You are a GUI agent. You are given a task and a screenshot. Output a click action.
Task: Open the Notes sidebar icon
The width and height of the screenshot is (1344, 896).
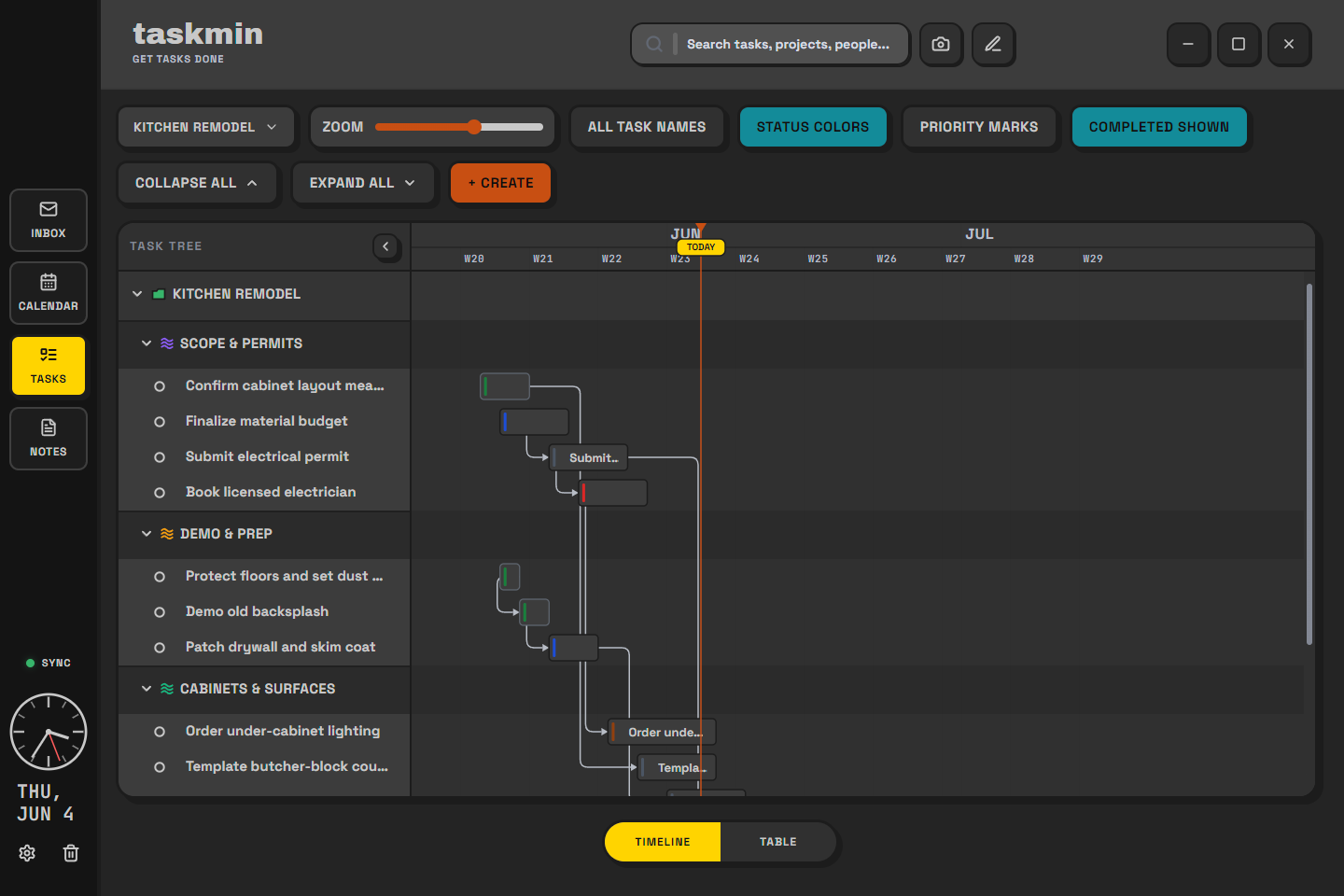(49, 439)
